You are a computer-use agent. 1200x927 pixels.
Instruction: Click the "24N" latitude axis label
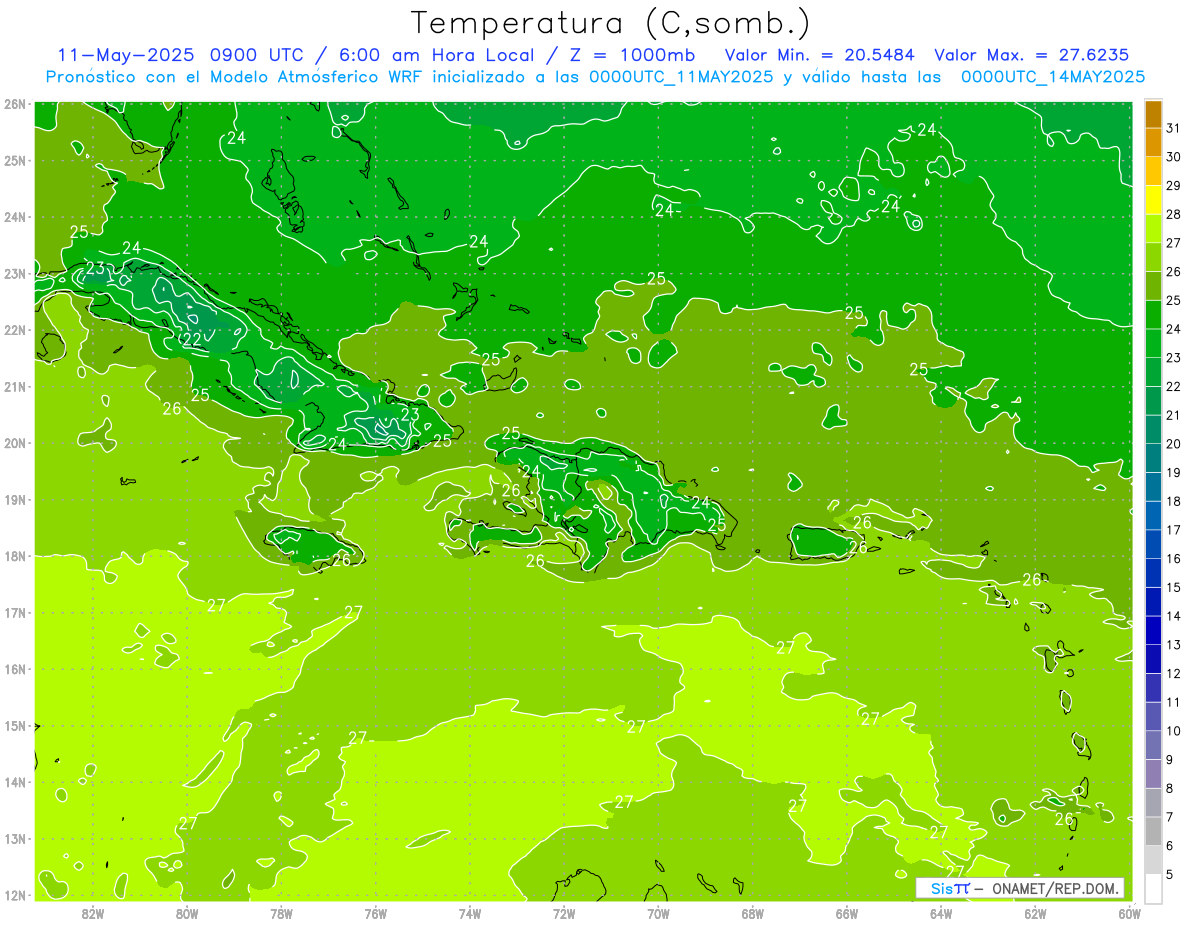click(14, 217)
